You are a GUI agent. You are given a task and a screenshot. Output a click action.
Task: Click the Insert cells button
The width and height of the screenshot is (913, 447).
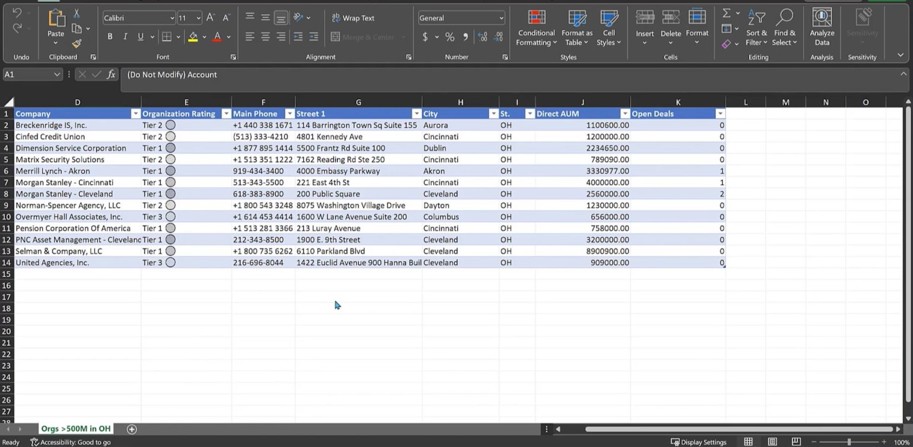pos(645,27)
